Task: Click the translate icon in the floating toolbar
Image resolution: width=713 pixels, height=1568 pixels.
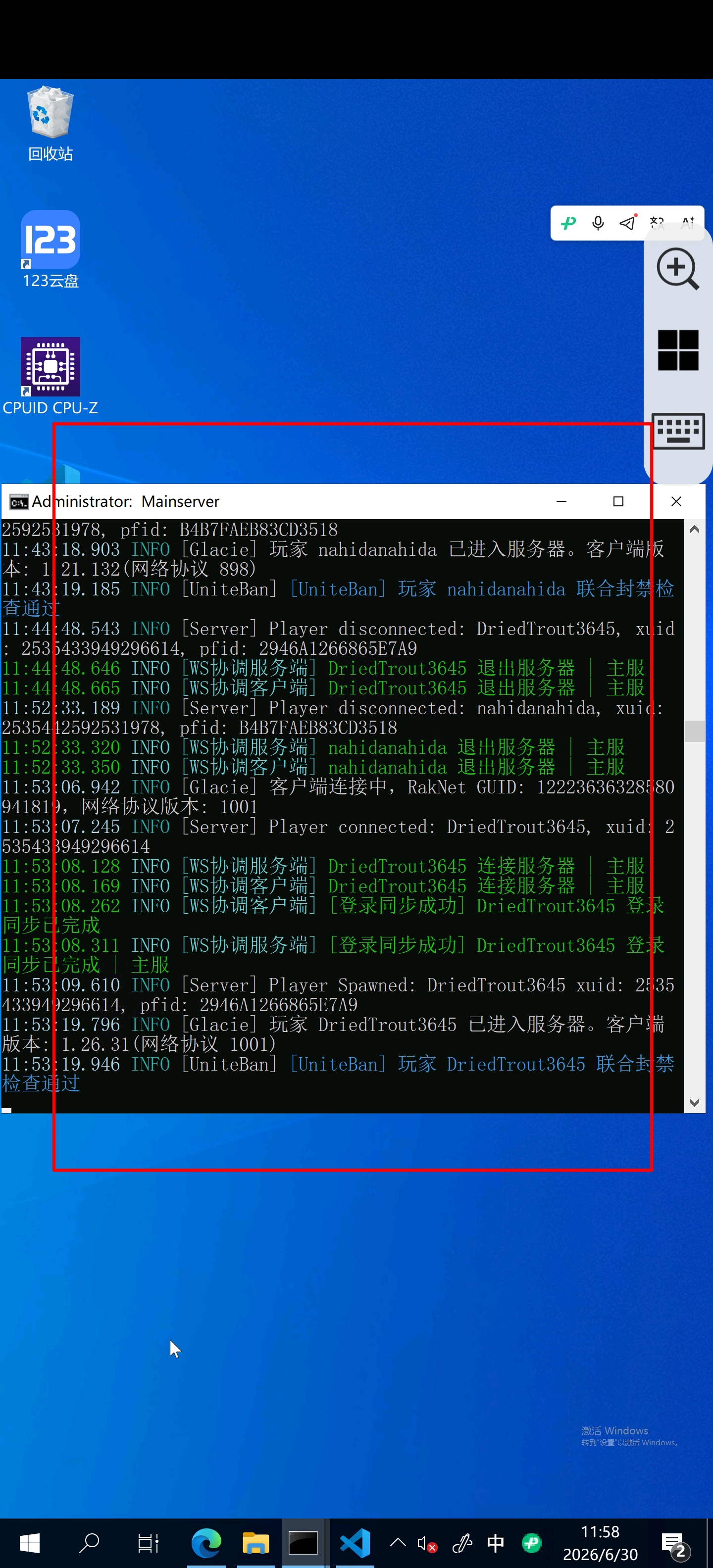Action: coord(657,223)
